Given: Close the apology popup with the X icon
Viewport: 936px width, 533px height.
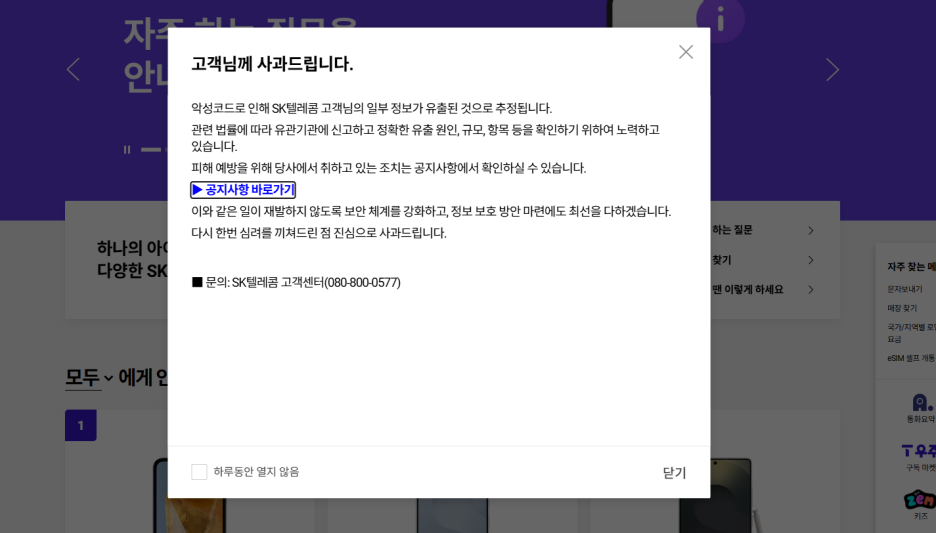Looking at the screenshot, I should [686, 52].
